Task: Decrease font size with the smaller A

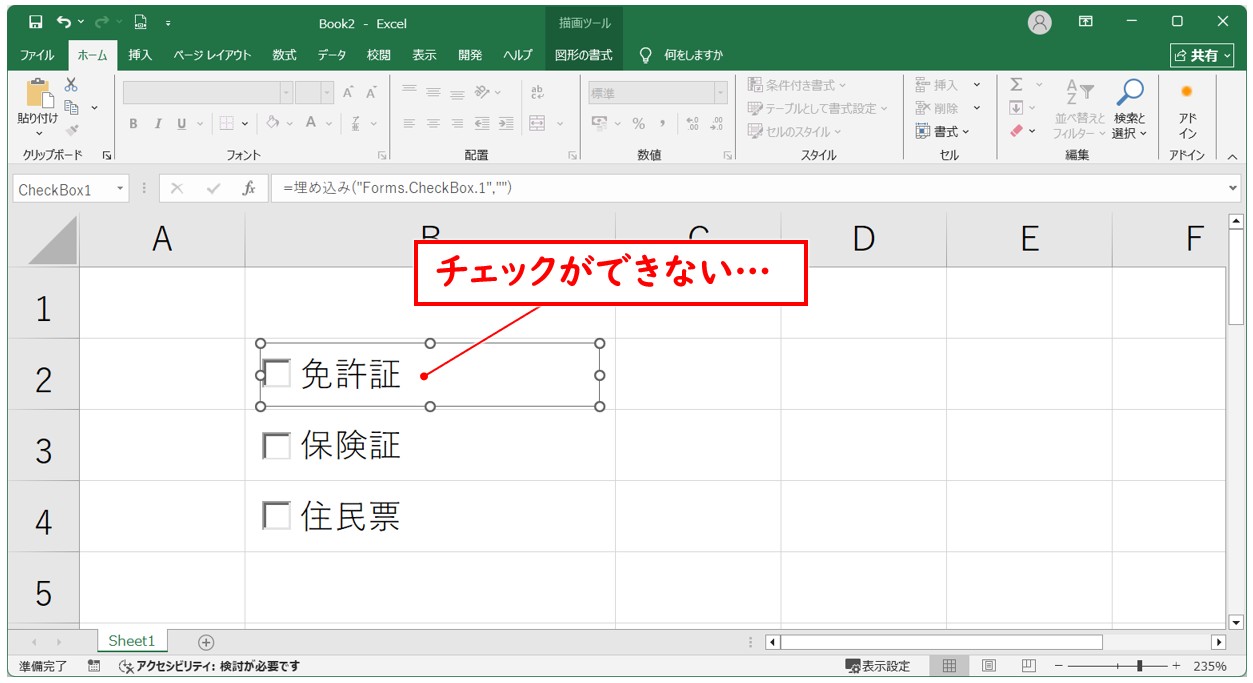Action: pos(371,93)
